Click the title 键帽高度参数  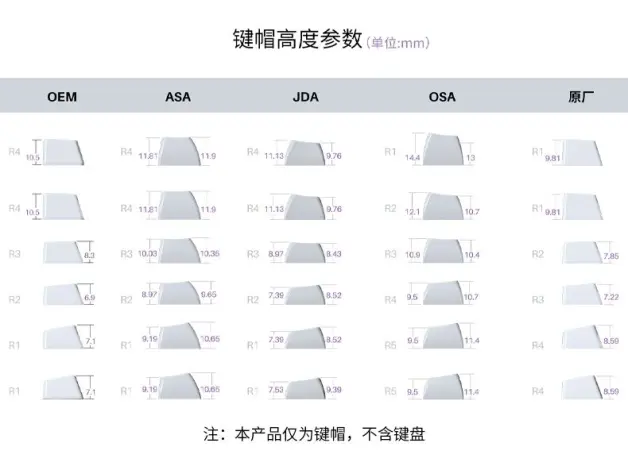tap(298, 39)
